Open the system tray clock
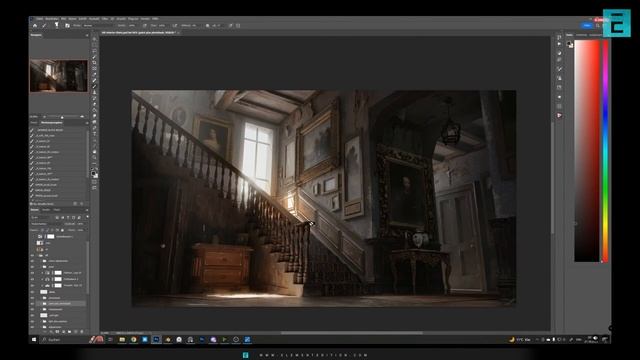The width and height of the screenshot is (640, 360). coord(591,339)
